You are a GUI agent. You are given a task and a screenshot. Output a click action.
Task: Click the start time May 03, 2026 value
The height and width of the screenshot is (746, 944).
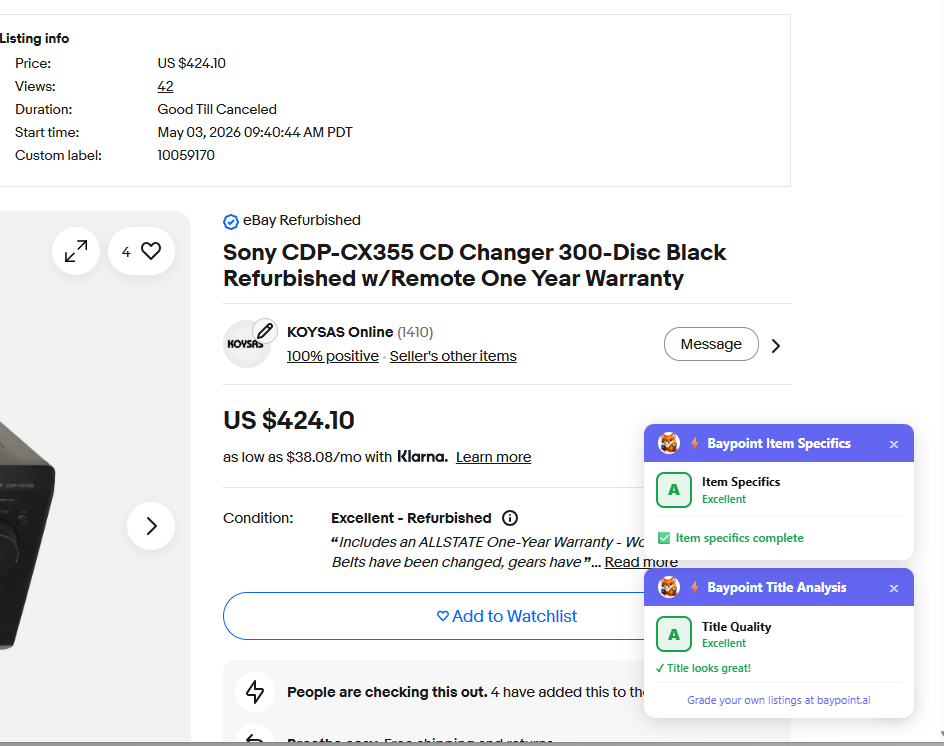[x=255, y=132]
